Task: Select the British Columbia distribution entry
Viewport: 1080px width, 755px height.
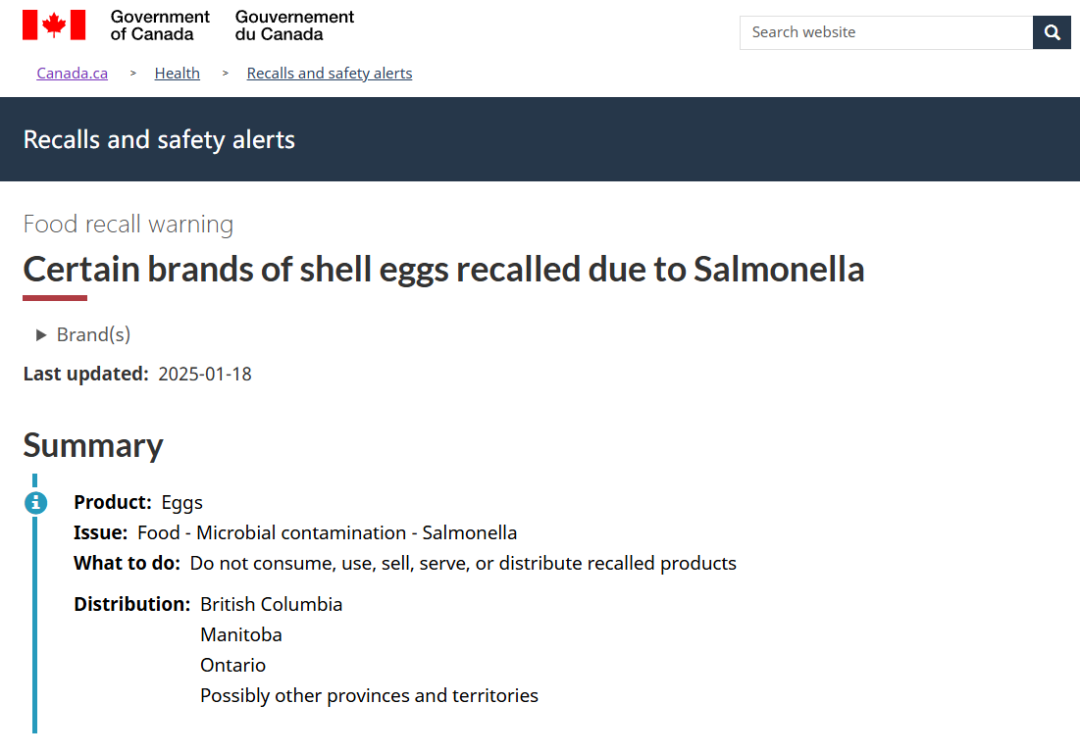Action: (x=271, y=604)
